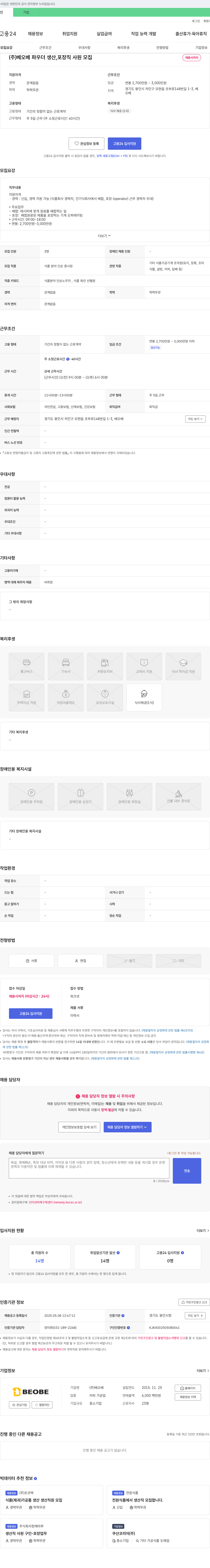Viewport: 210px width, 1568px height.
Task: Send the question with 전송 button
Action: (x=187, y=1171)
